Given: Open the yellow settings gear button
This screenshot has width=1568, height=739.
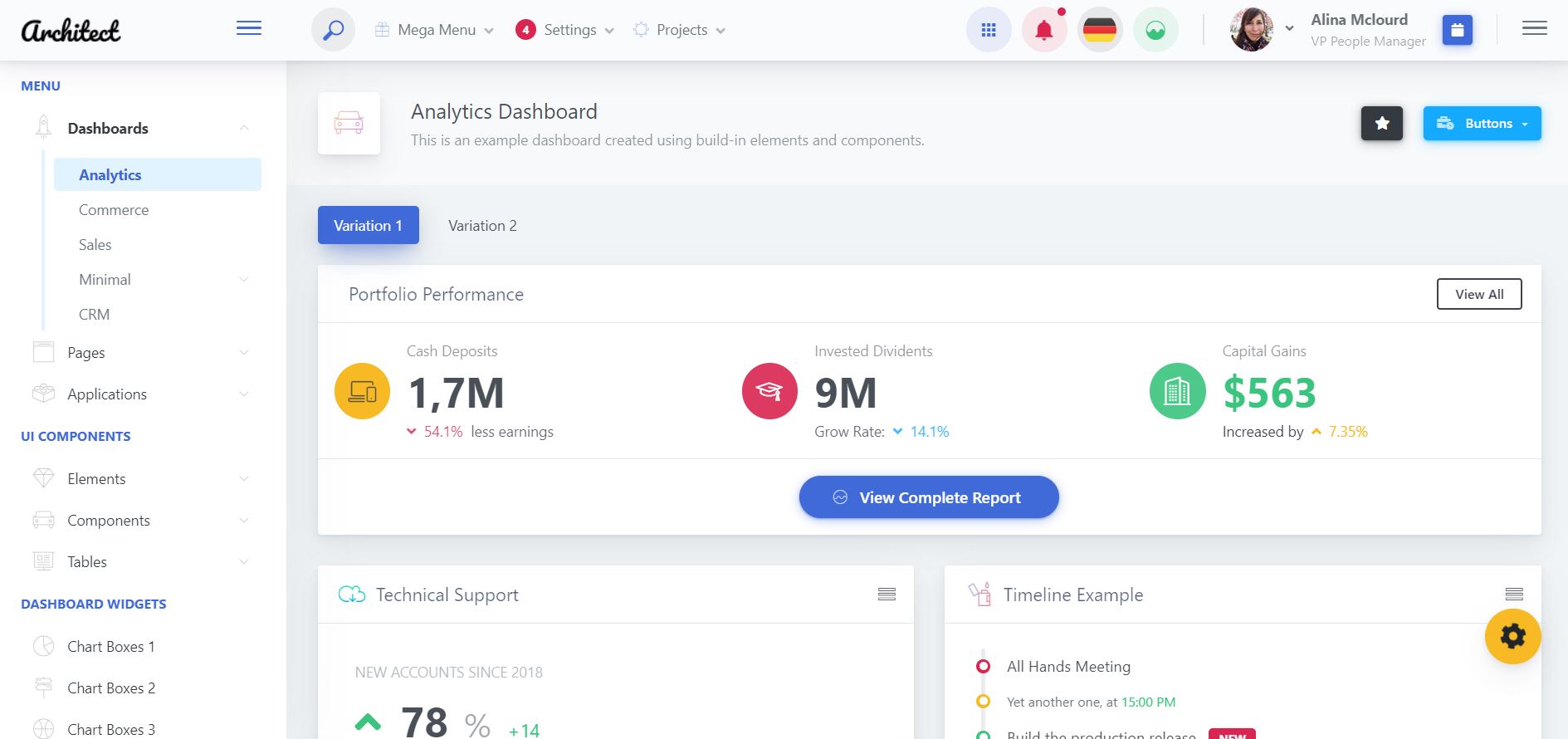Looking at the screenshot, I should pyautogui.click(x=1512, y=637).
